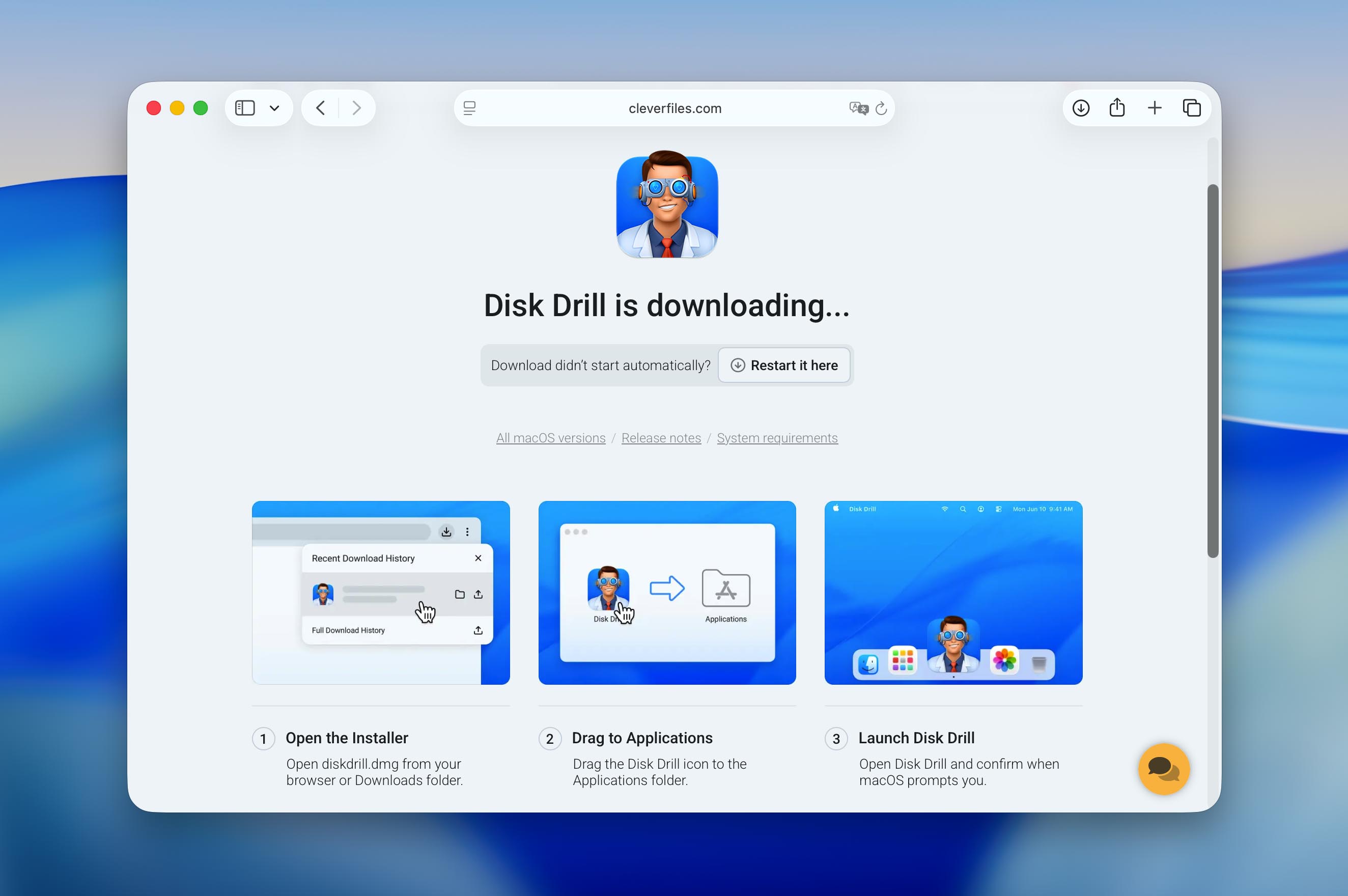Show Safari downloads list
Image resolution: width=1348 pixels, height=896 pixels.
[x=1081, y=108]
